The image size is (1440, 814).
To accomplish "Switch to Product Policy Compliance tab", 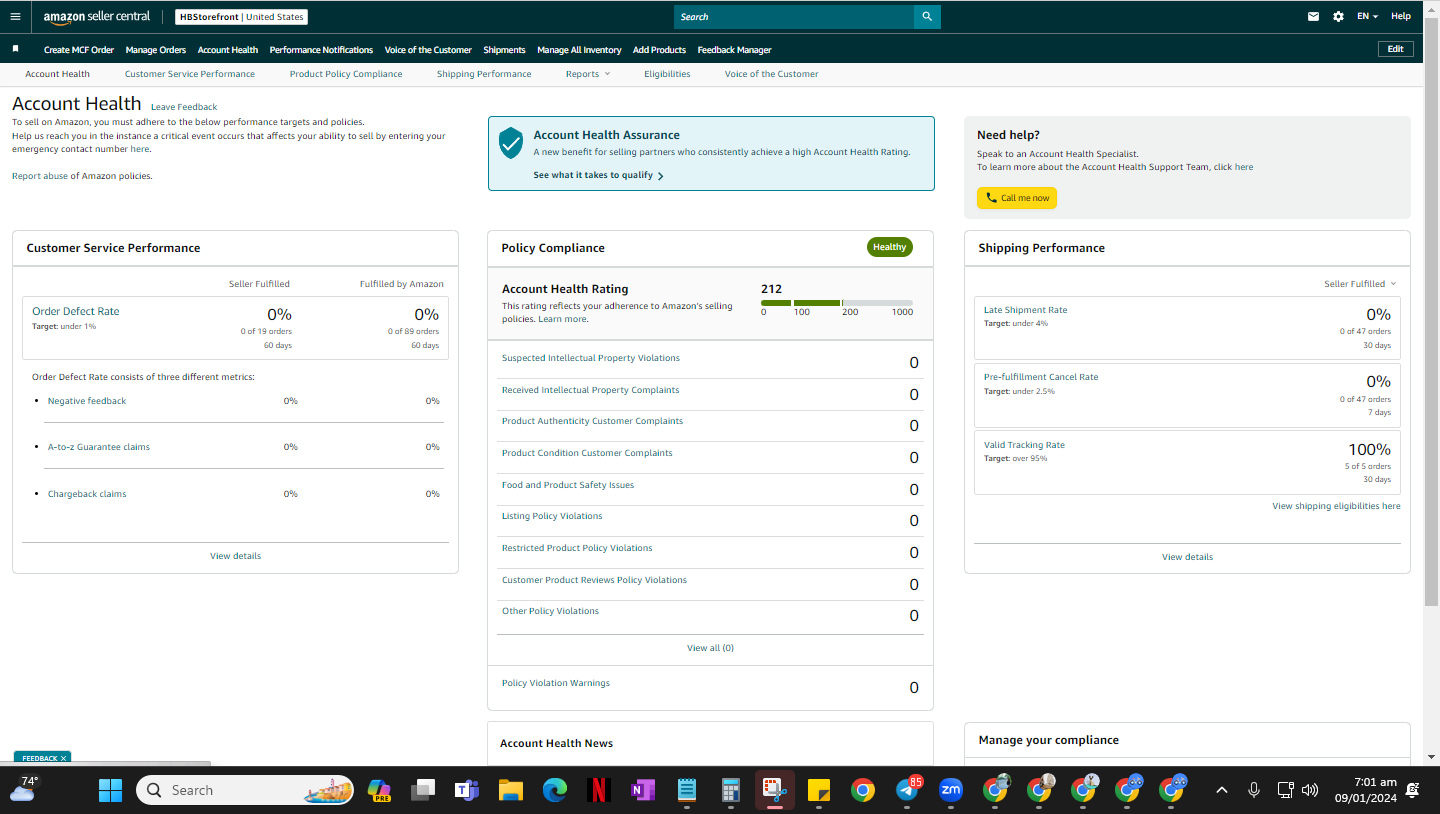I will [x=346, y=74].
